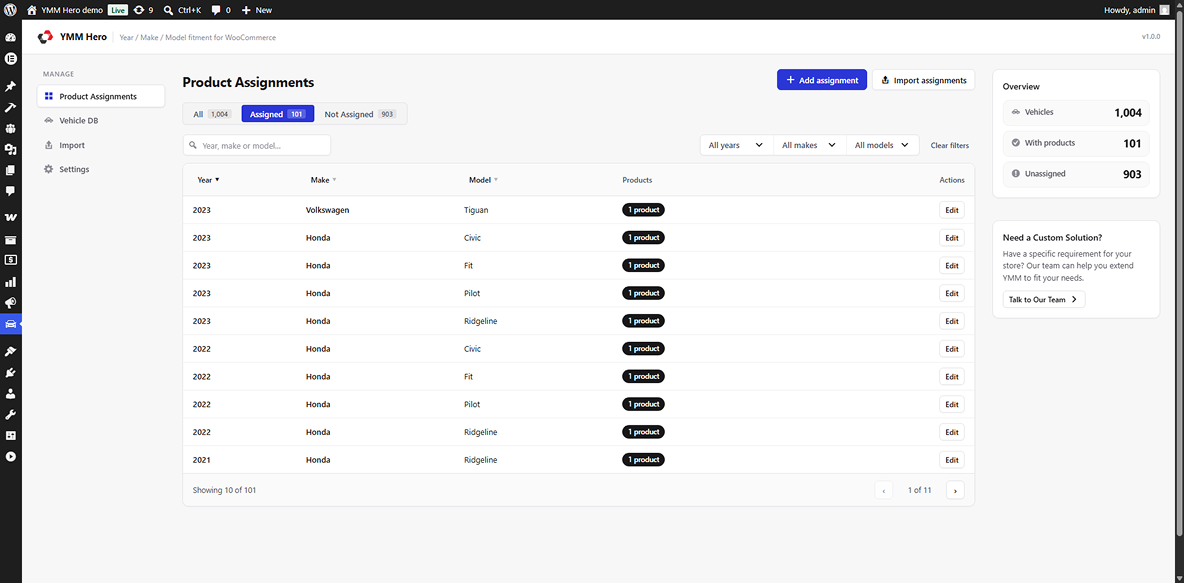Click Talk to Our Team button
The width and height of the screenshot is (1184, 583).
(1044, 299)
